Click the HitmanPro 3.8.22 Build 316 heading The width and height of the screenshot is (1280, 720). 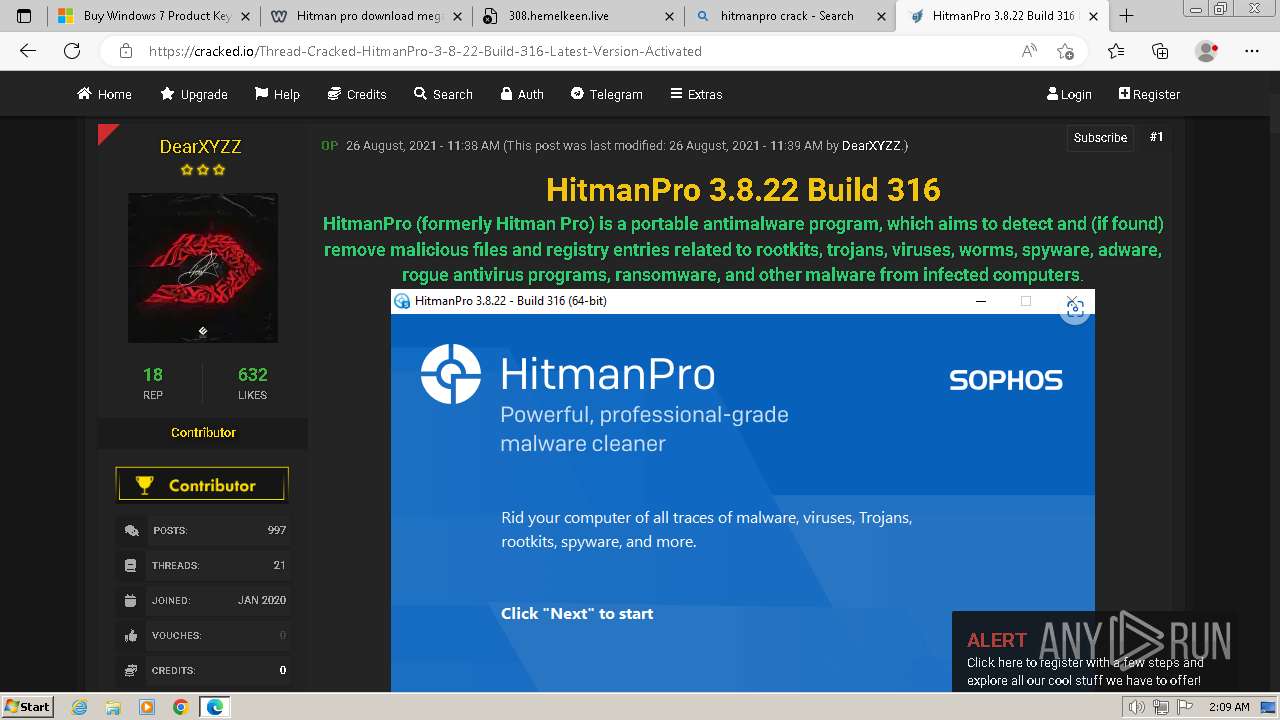pos(743,190)
